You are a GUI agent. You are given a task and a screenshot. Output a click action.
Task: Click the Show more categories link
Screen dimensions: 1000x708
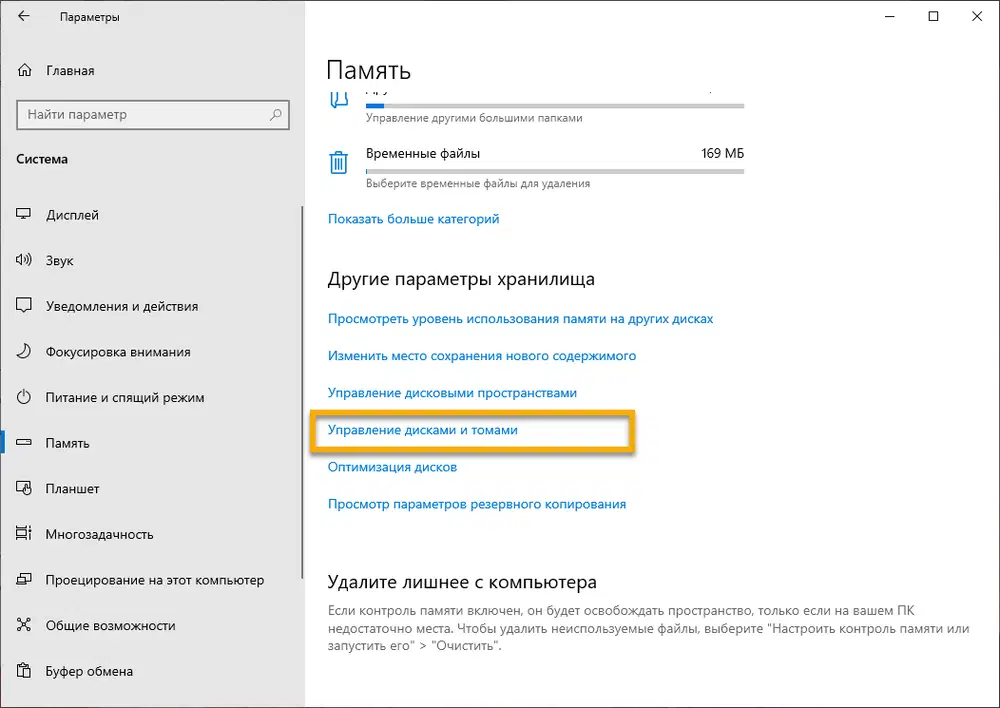[413, 219]
